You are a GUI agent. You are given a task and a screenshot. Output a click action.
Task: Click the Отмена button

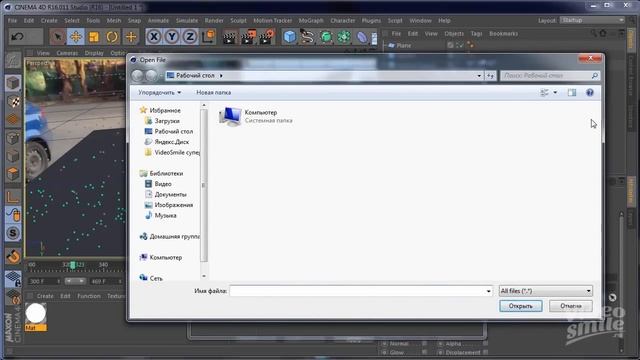571,306
